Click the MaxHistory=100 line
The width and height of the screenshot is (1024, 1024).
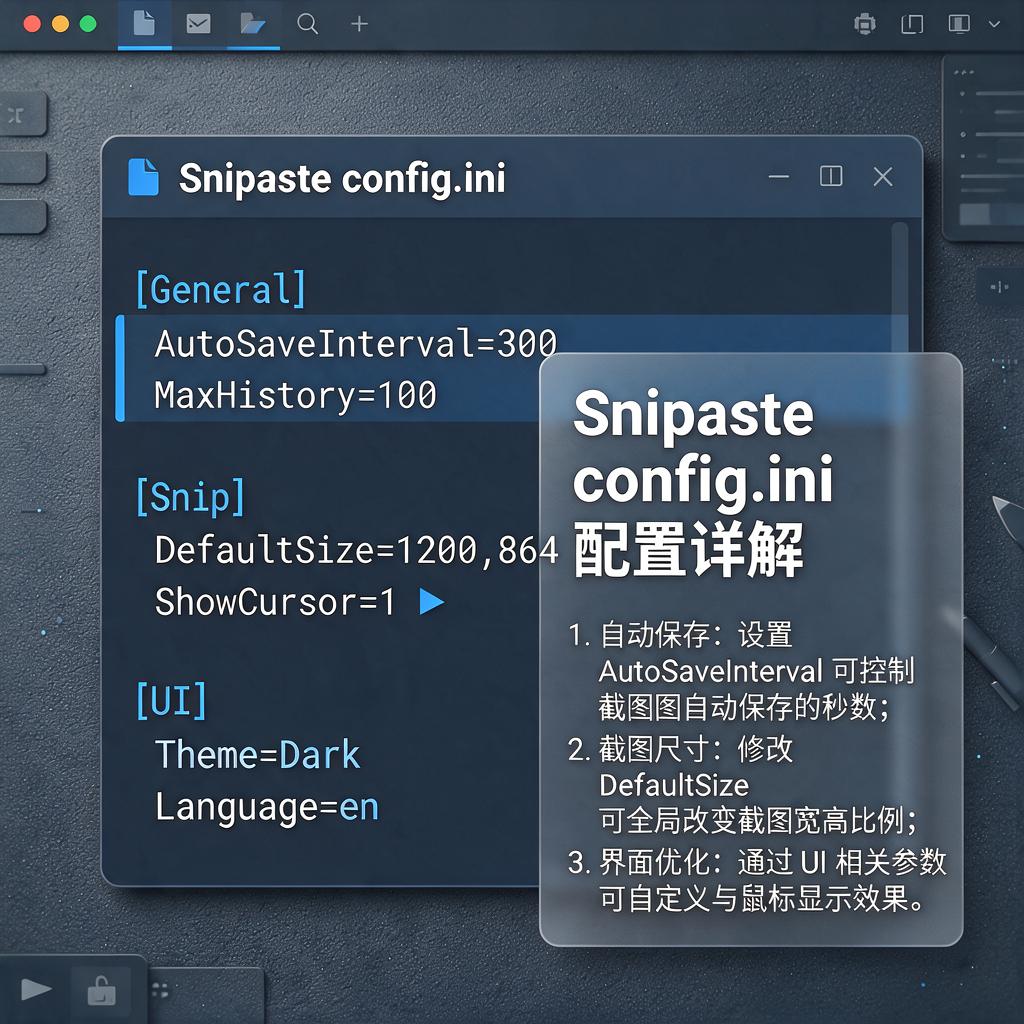point(295,394)
